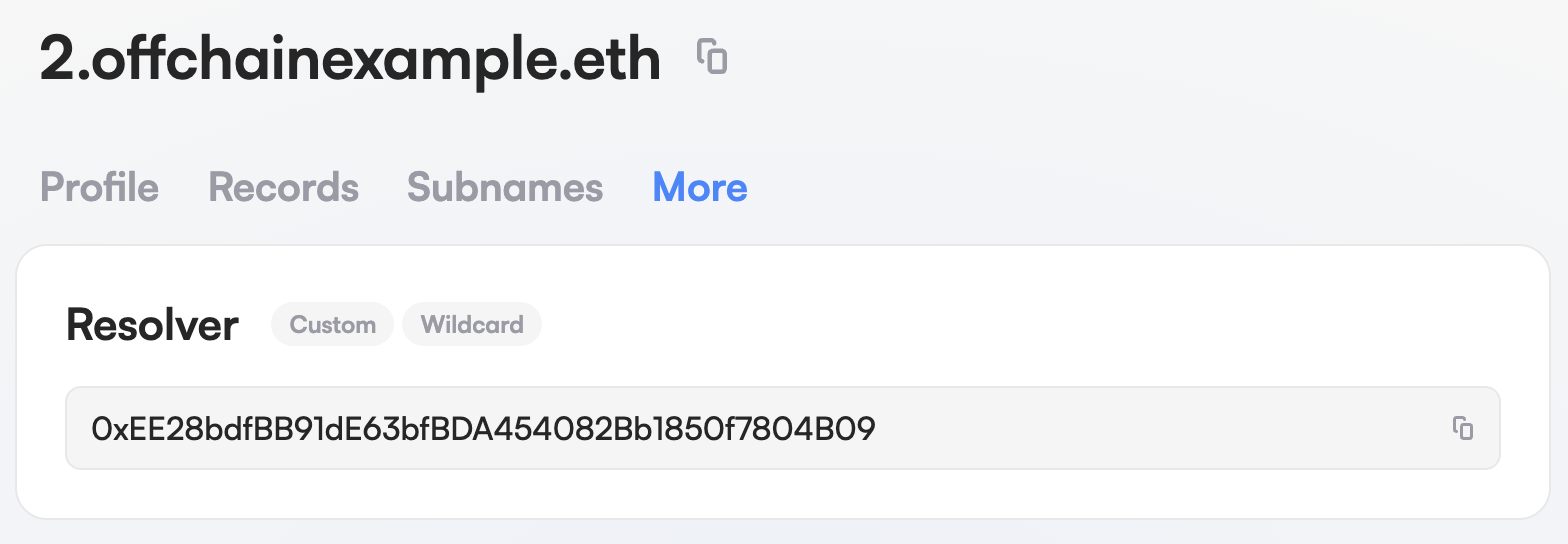1568x544 pixels.
Task: Show the Subnames list
Action: (505, 187)
